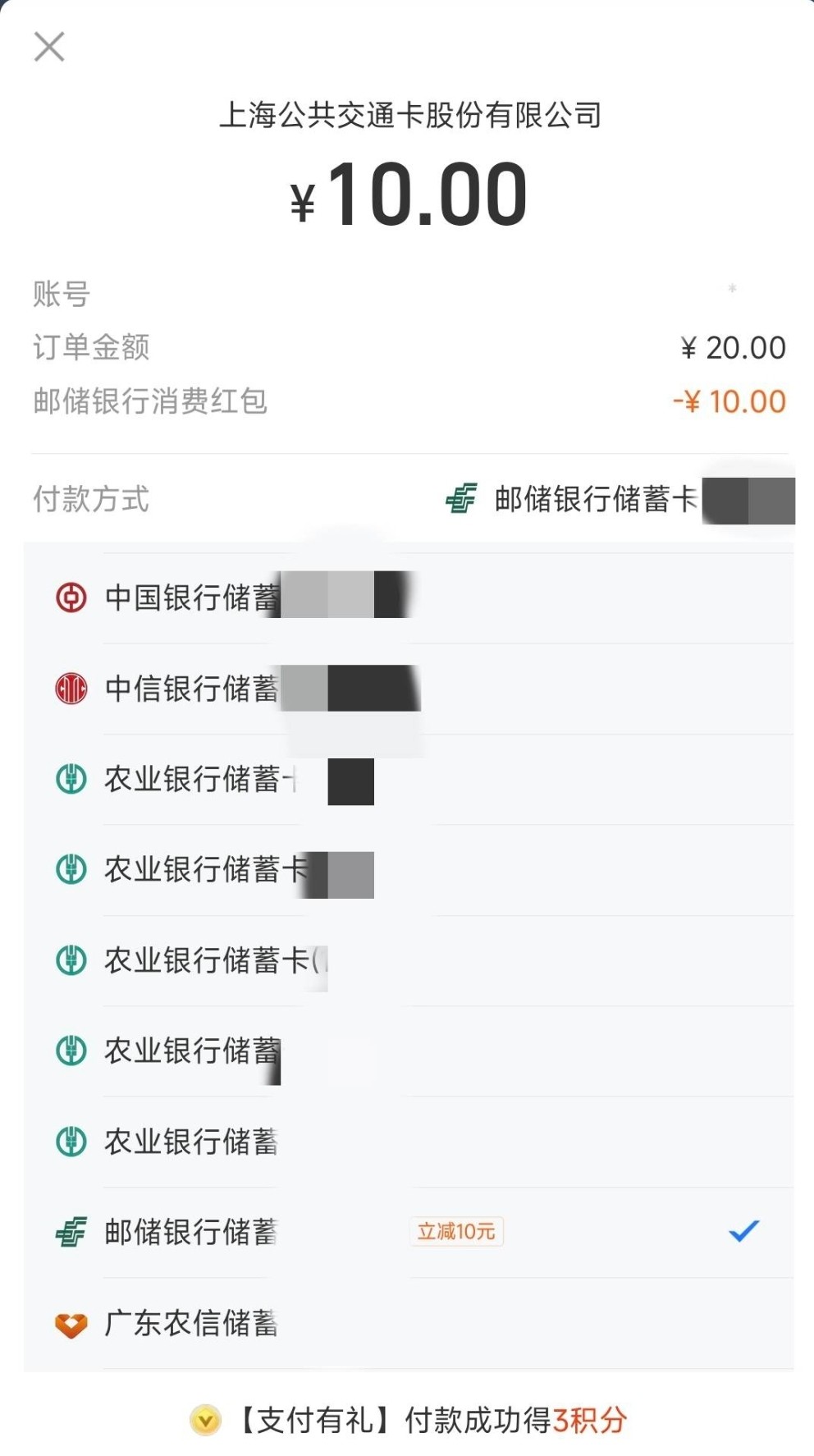This screenshot has width=814, height=1456.
Task: Tap the 立减10元 discount tag
Action: (x=456, y=1231)
